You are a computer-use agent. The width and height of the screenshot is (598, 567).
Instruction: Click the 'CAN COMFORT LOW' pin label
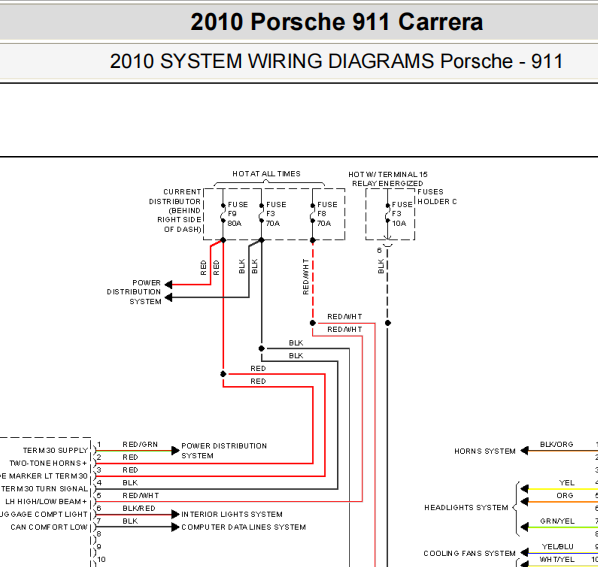[49, 527]
